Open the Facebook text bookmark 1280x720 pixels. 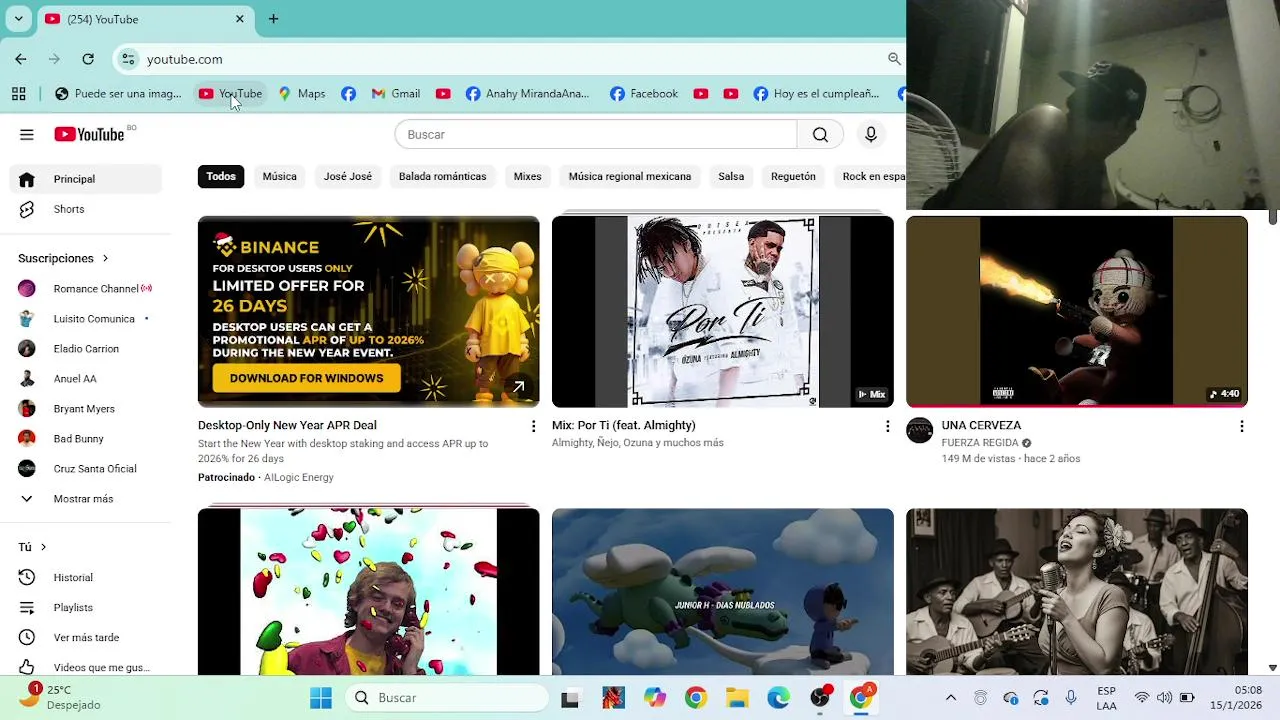[644, 94]
